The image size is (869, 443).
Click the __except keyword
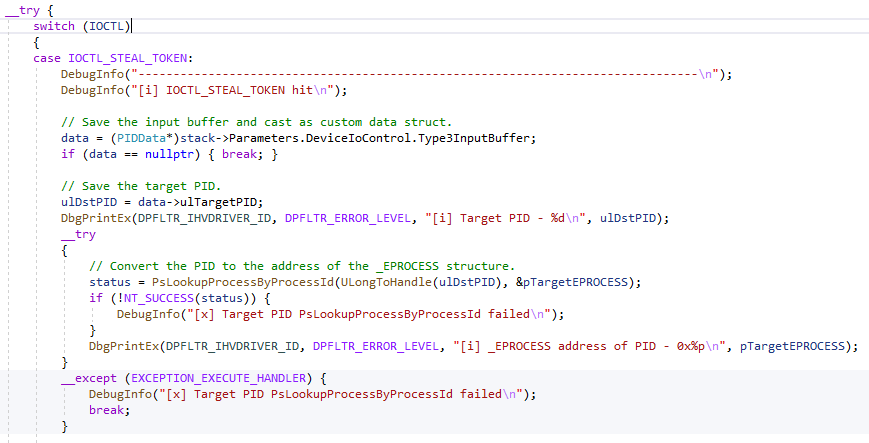(x=89, y=378)
